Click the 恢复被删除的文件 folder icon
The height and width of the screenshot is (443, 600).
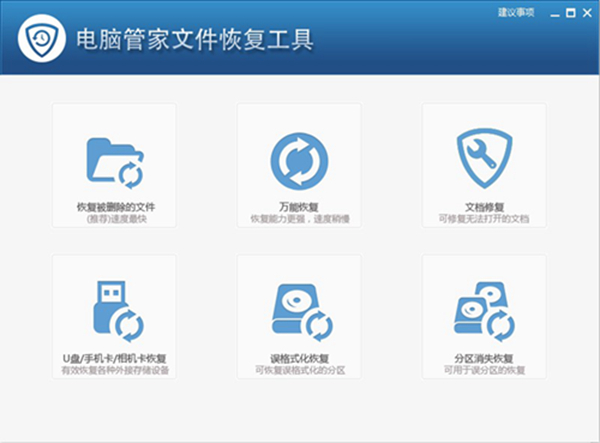point(114,162)
